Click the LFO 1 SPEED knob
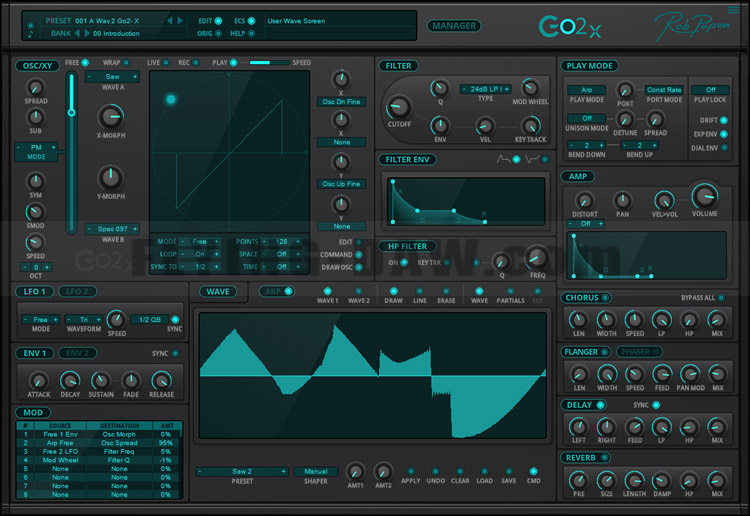The image size is (750, 516). (116, 319)
